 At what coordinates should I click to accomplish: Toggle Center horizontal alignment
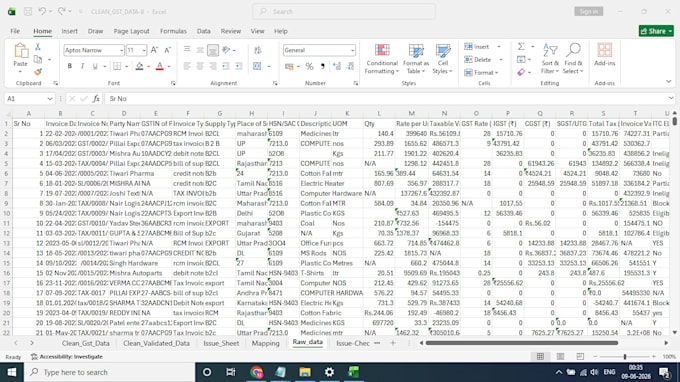click(200, 66)
